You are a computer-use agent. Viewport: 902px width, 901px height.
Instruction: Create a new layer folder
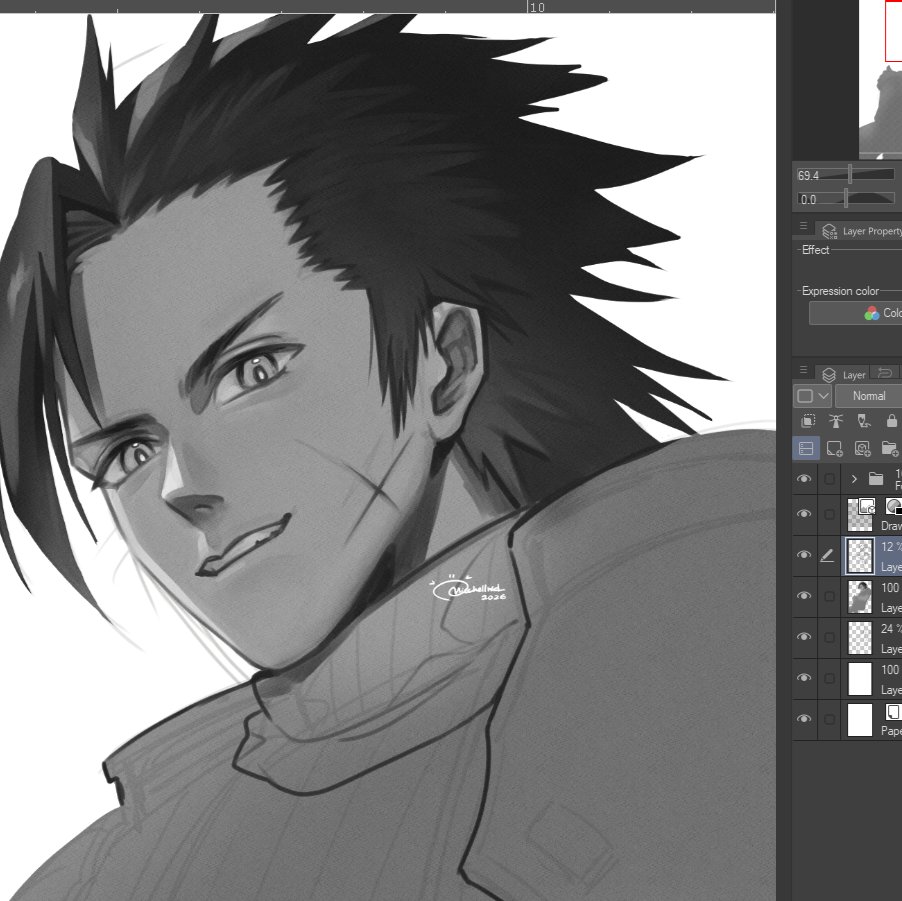[889, 449]
